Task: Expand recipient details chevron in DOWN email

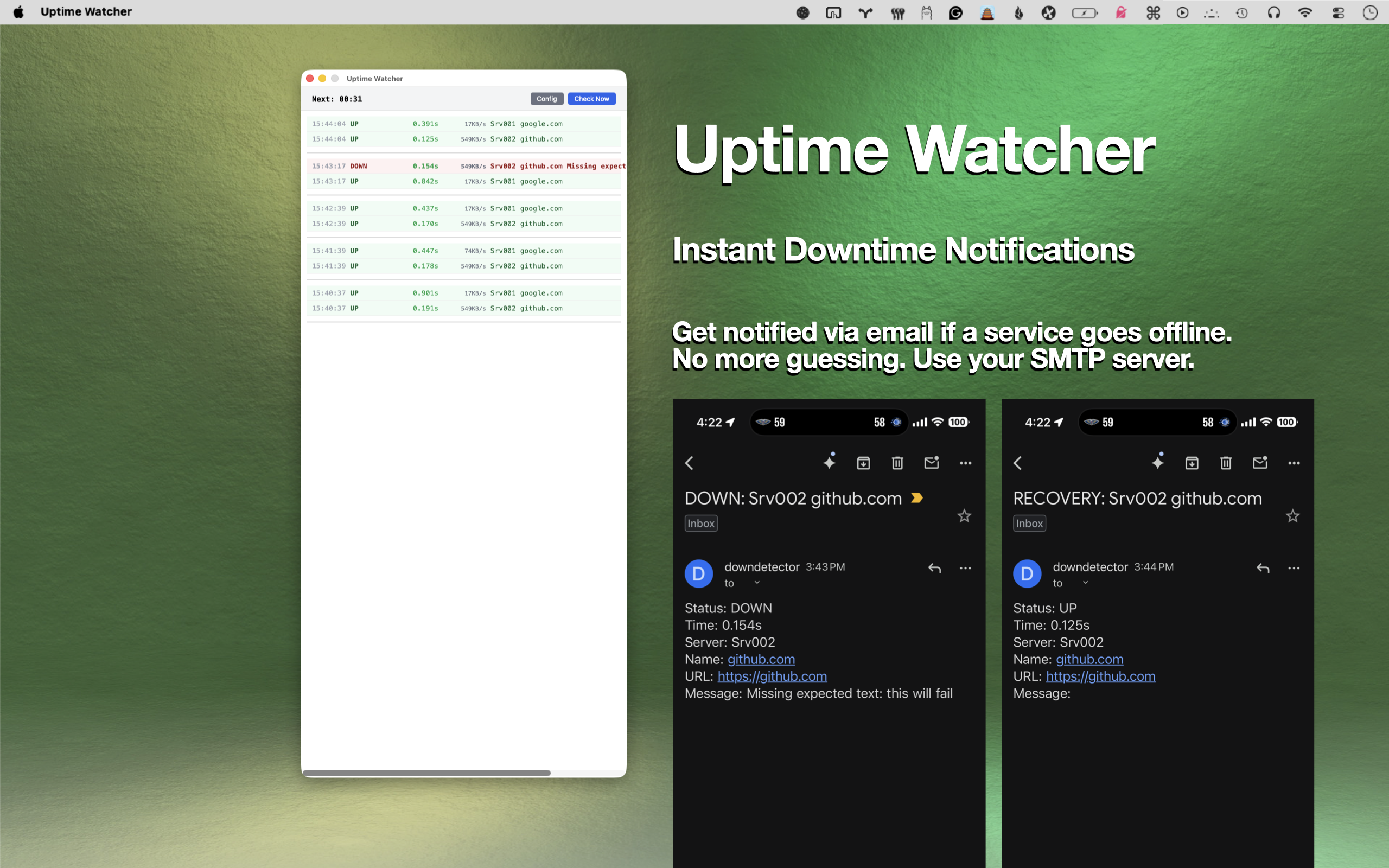Action: pos(757,583)
